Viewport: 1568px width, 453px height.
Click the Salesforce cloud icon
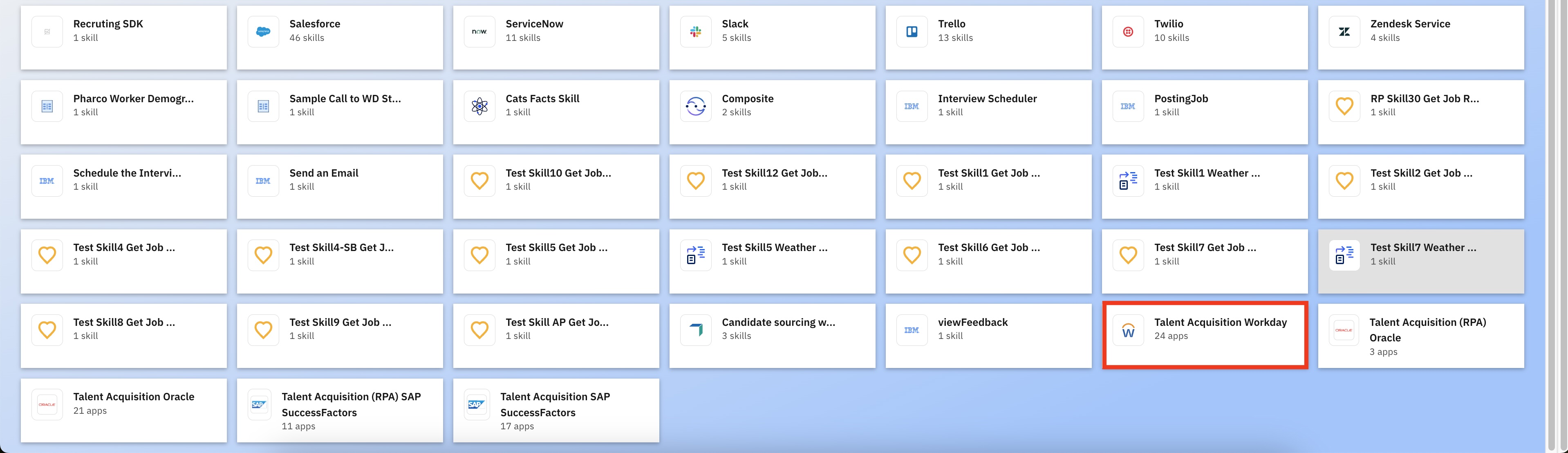click(x=263, y=31)
